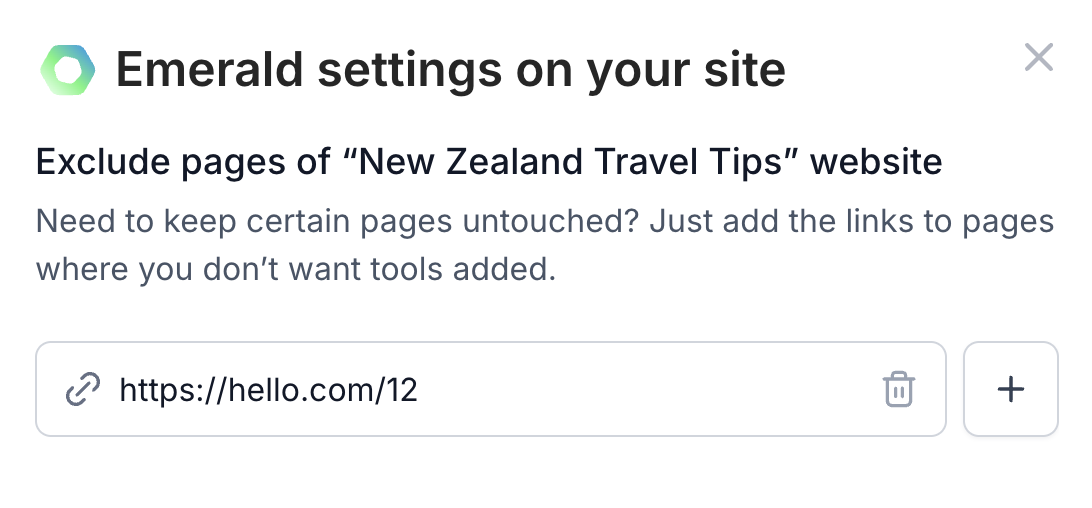
Task: Focus the excluded page URL input field
Action: pos(490,389)
